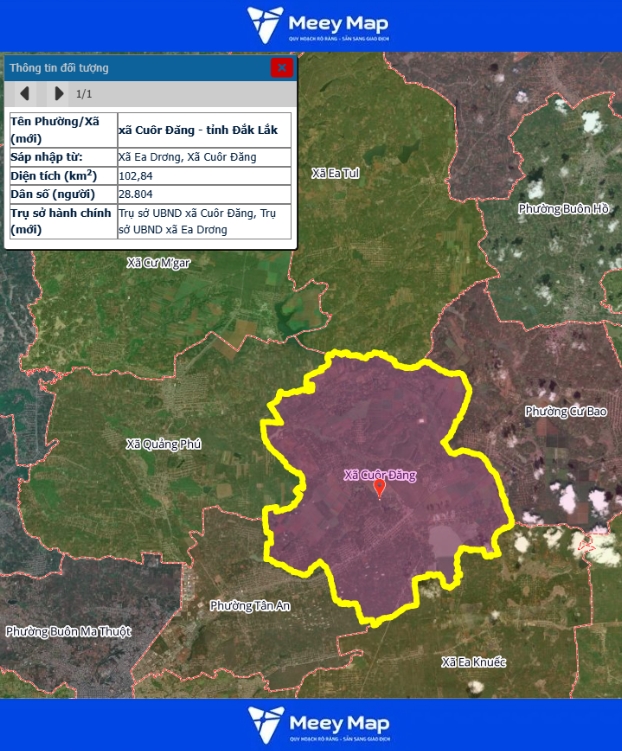This screenshot has width=622, height=751.
Task: Select the Xã Quảng Phú region label
Action: point(164,444)
